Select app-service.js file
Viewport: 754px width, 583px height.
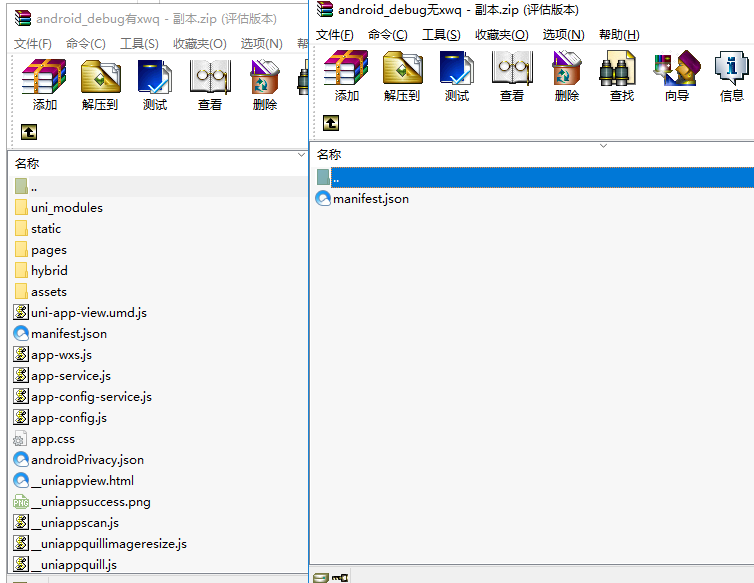(x=71, y=376)
